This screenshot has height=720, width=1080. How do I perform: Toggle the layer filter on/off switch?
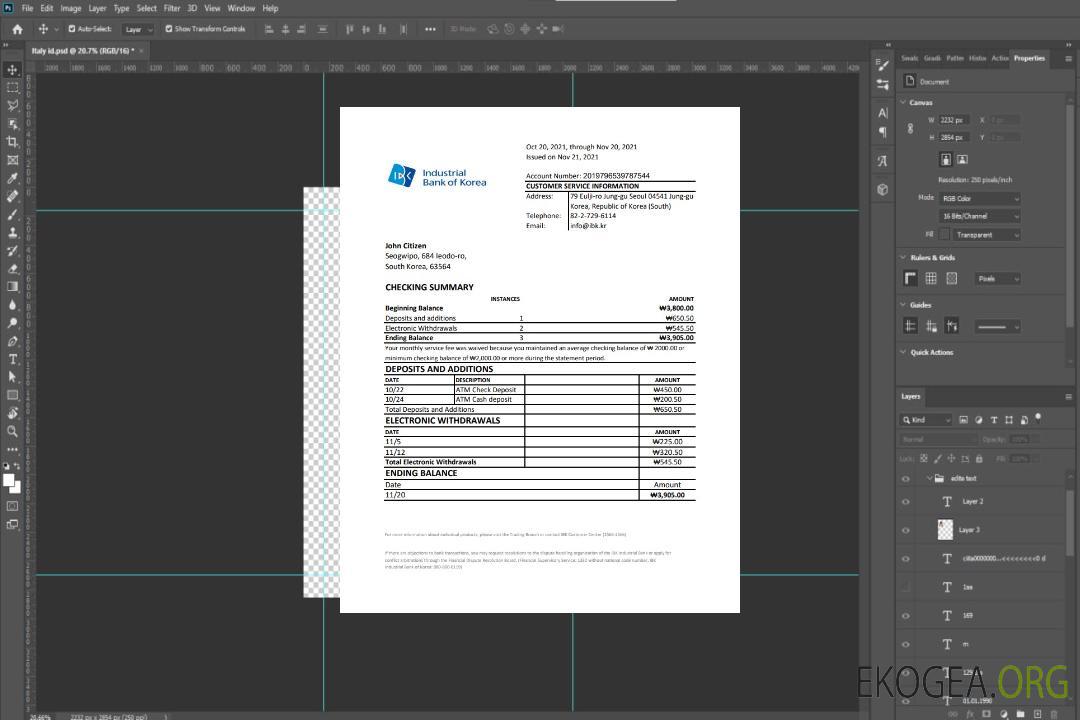click(1038, 418)
